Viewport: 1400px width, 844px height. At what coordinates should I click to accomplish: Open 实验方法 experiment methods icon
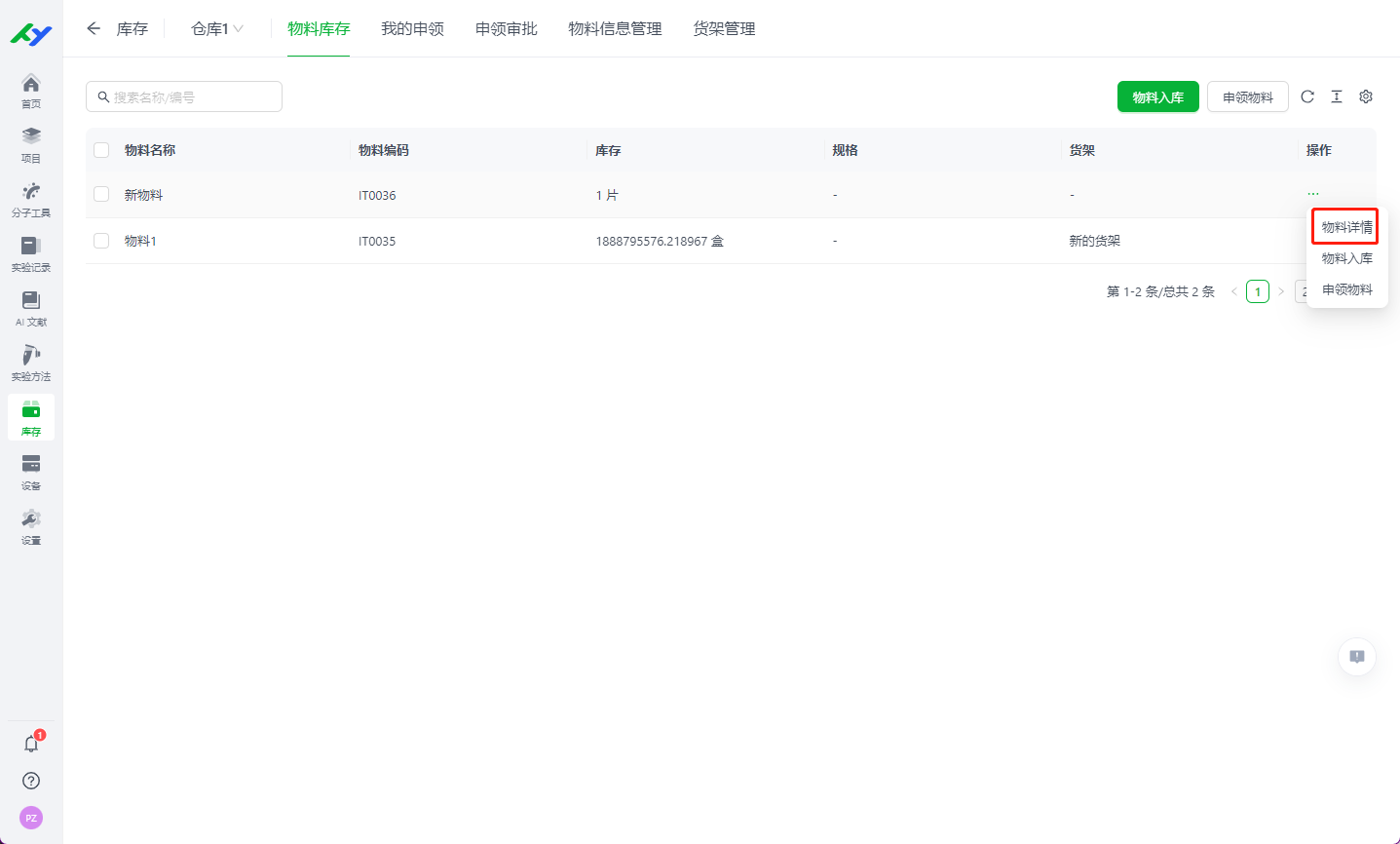click(31, 362)
